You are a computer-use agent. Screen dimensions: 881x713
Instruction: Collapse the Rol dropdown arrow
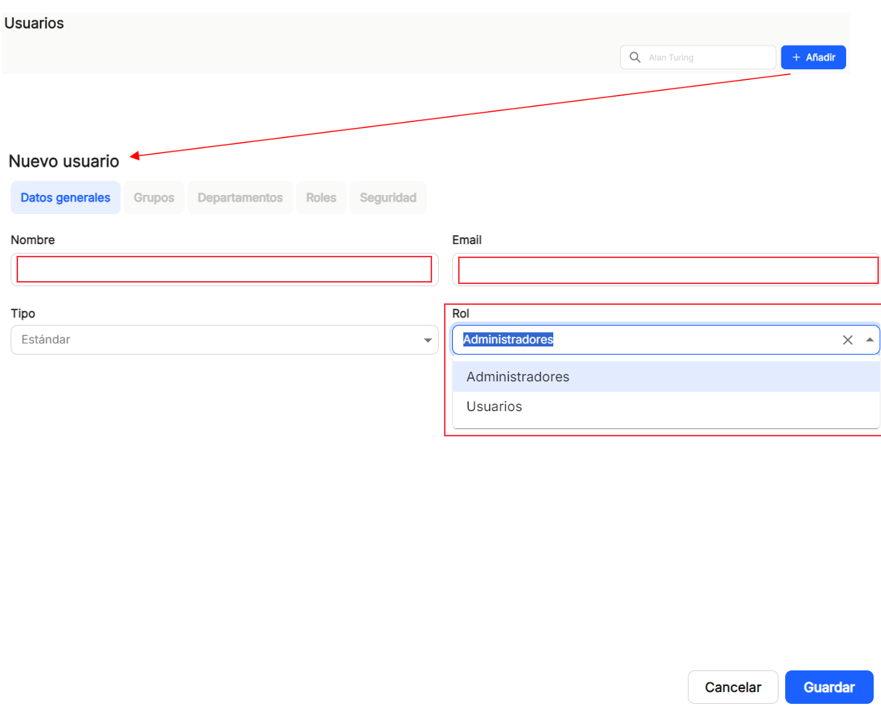(869, 340)
